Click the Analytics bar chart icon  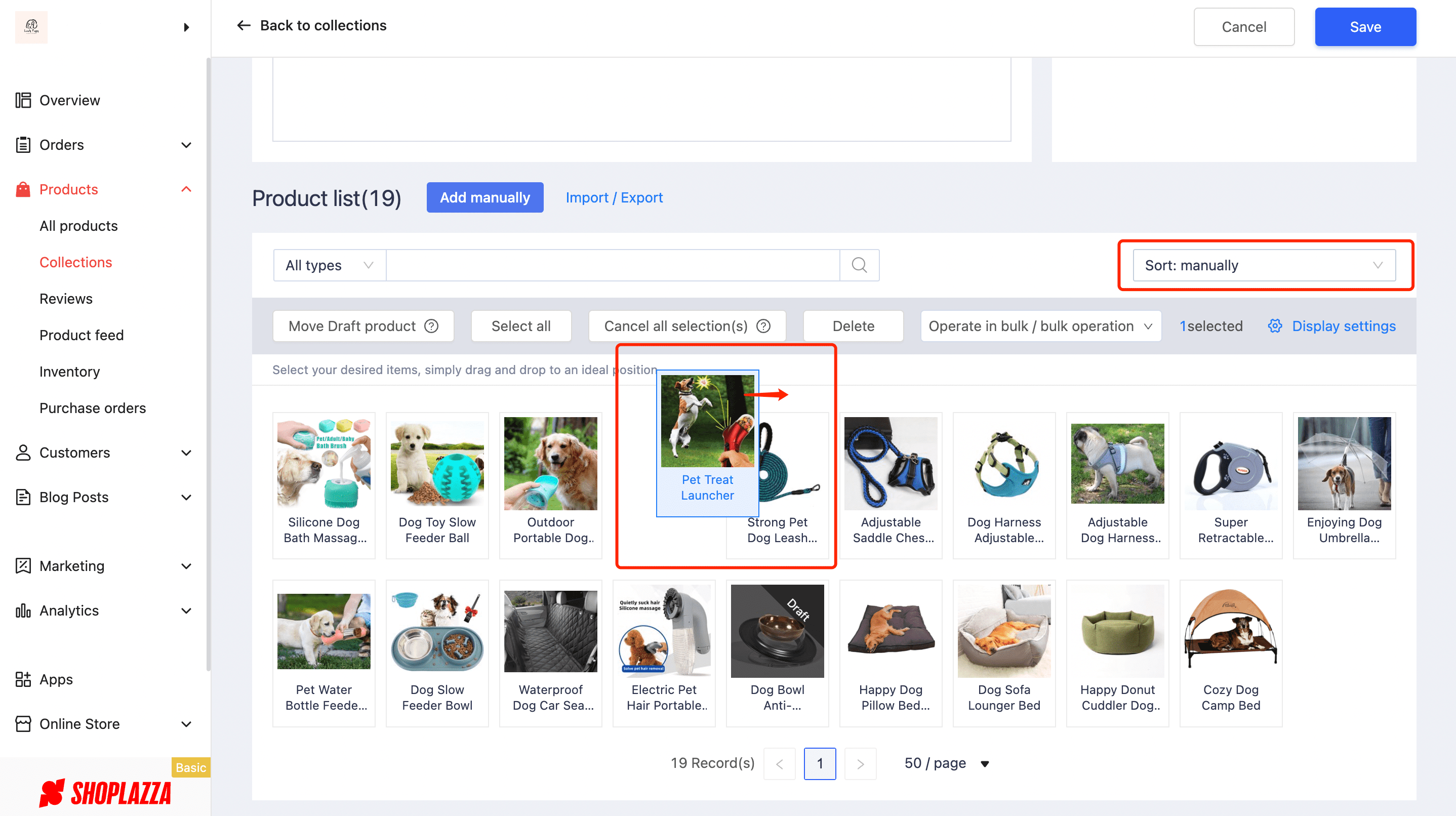click(x=23, y=611)
